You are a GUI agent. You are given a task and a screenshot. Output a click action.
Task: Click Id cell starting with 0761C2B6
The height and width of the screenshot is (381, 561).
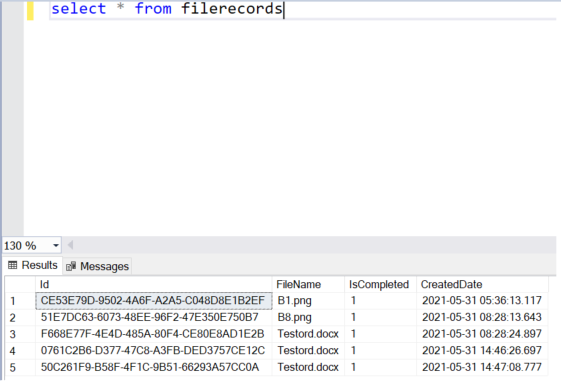154,351
